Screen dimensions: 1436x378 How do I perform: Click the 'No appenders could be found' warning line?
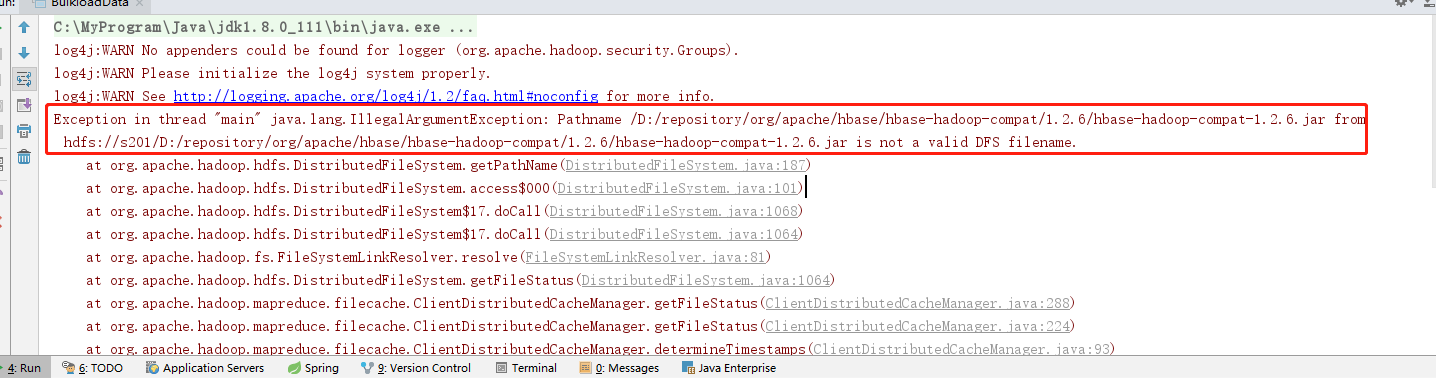396,50
